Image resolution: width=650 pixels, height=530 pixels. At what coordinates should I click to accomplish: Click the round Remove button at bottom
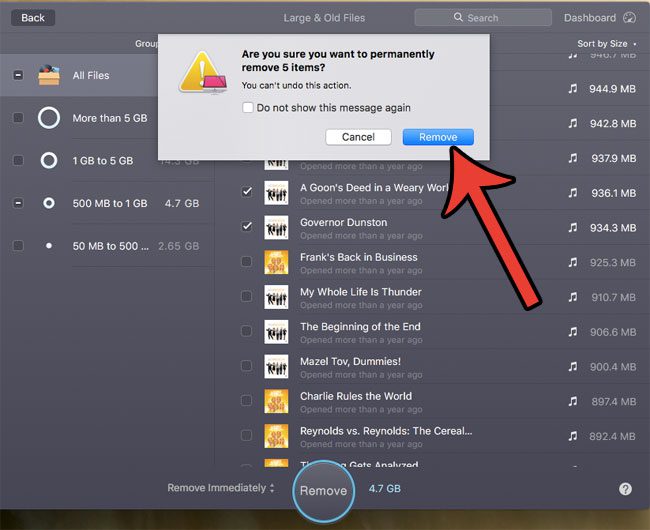(323, 491)
